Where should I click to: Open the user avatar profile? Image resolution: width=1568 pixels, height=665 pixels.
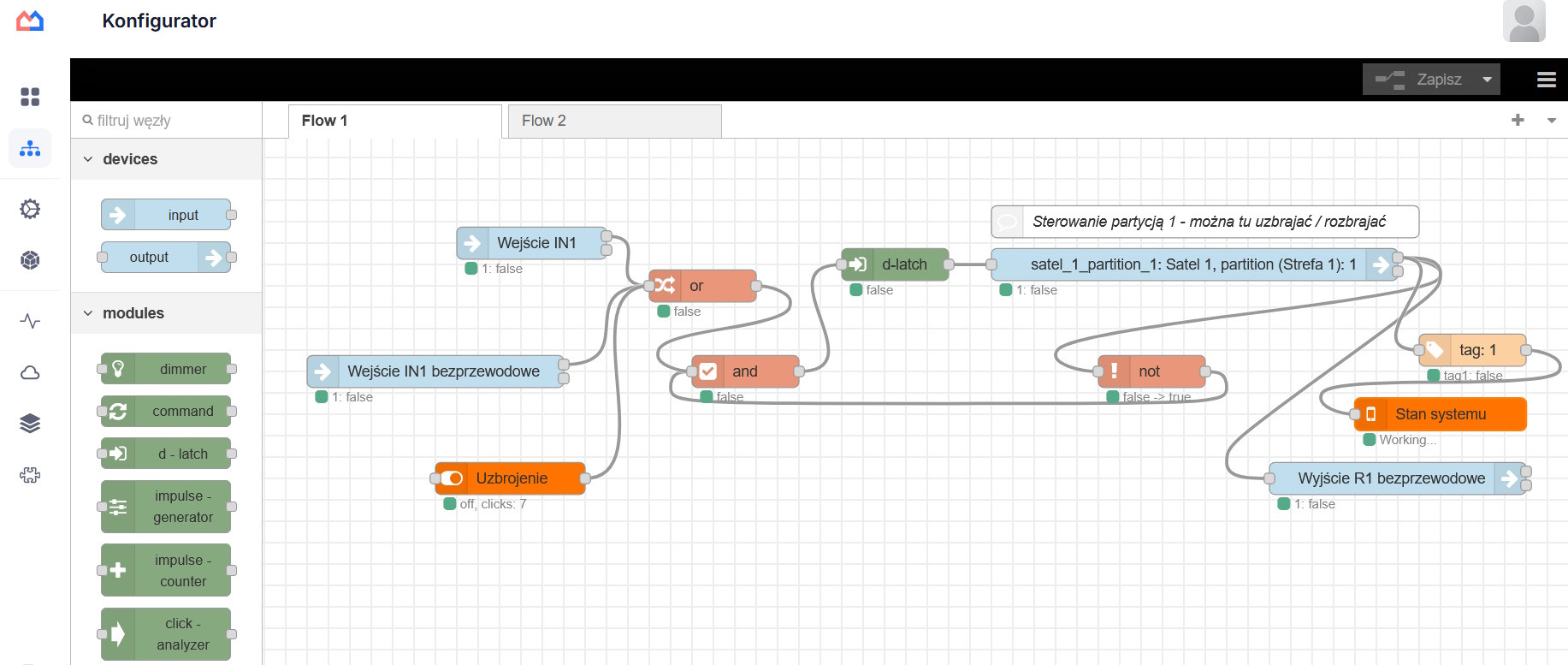point(1524,21)
